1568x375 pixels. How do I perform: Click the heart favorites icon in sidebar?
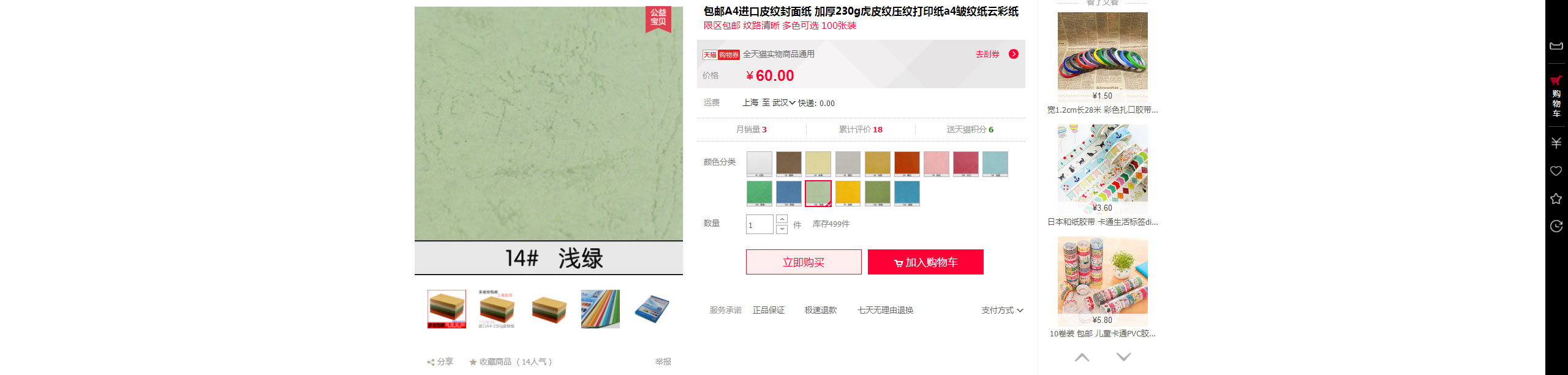coord(1556,171)
